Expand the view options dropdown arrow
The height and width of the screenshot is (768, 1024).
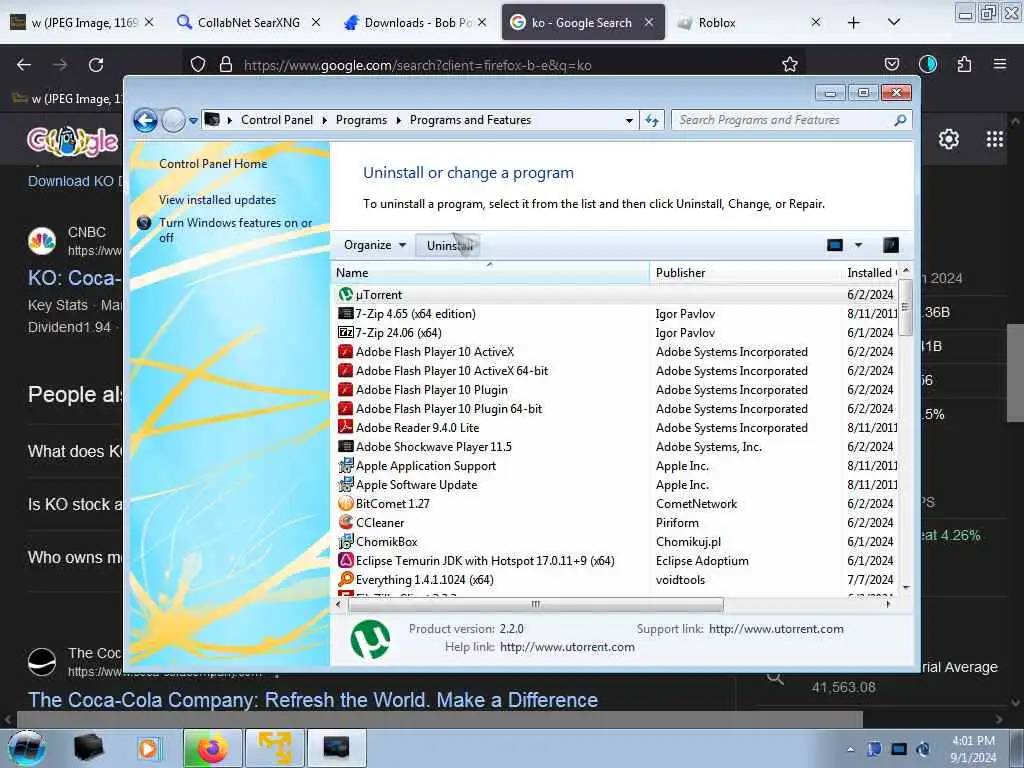859,245
